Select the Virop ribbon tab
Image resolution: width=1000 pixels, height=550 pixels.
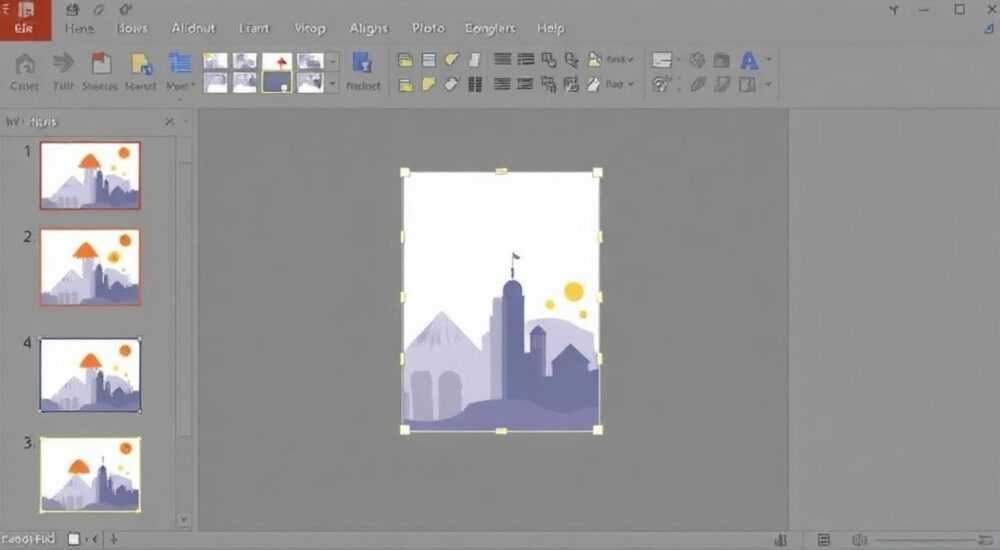coord(309,29)
